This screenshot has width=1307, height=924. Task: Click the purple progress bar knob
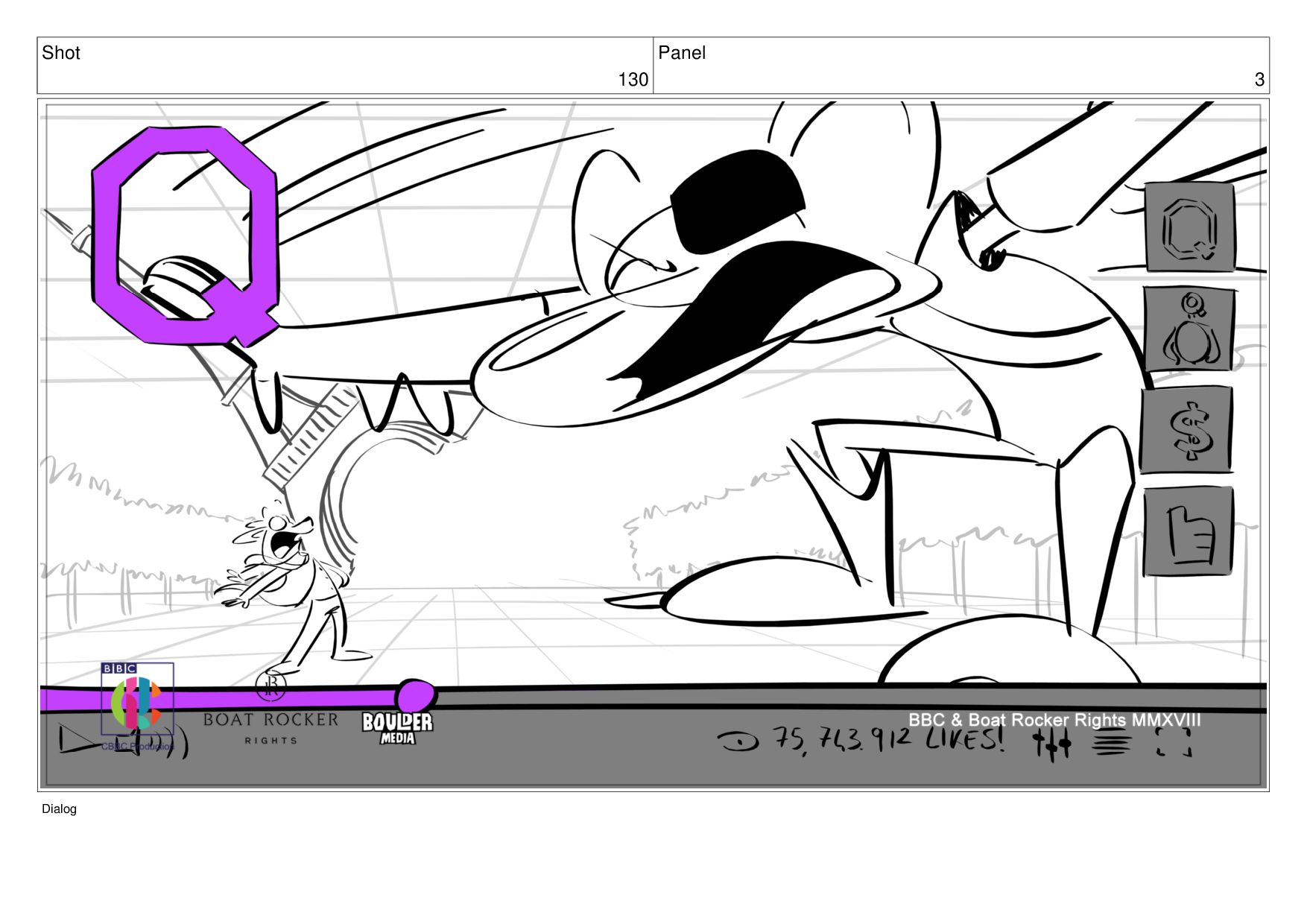click(x=414, y=696)
